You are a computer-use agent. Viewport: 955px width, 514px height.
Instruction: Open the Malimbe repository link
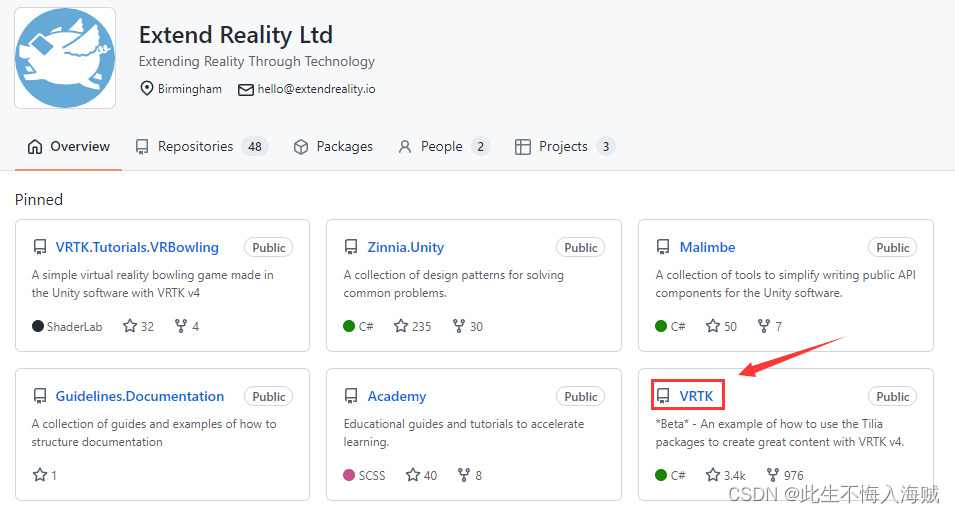(707, 247)
